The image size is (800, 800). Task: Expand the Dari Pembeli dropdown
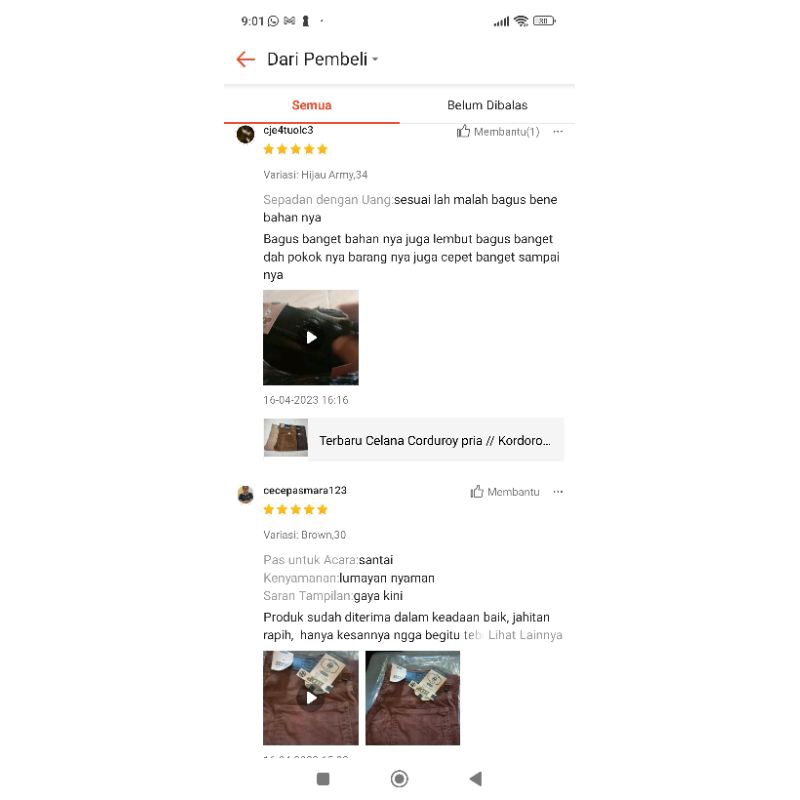tap(322, 59)
